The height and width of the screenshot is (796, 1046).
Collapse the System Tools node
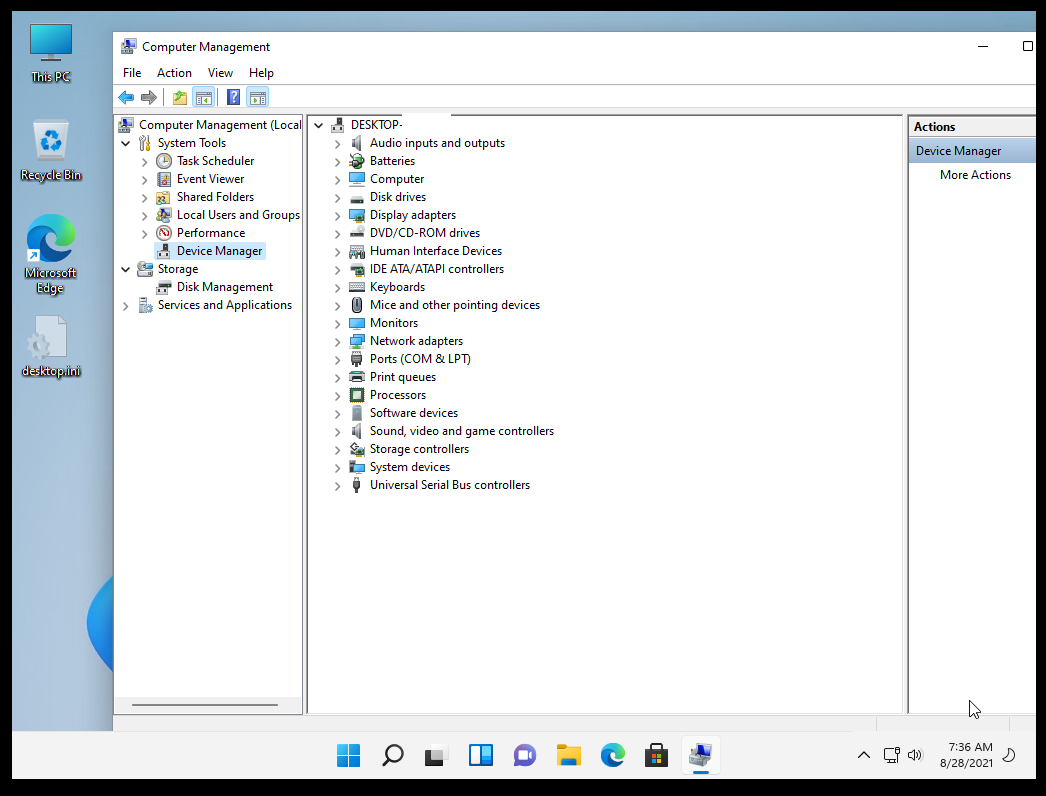[125, 143]
